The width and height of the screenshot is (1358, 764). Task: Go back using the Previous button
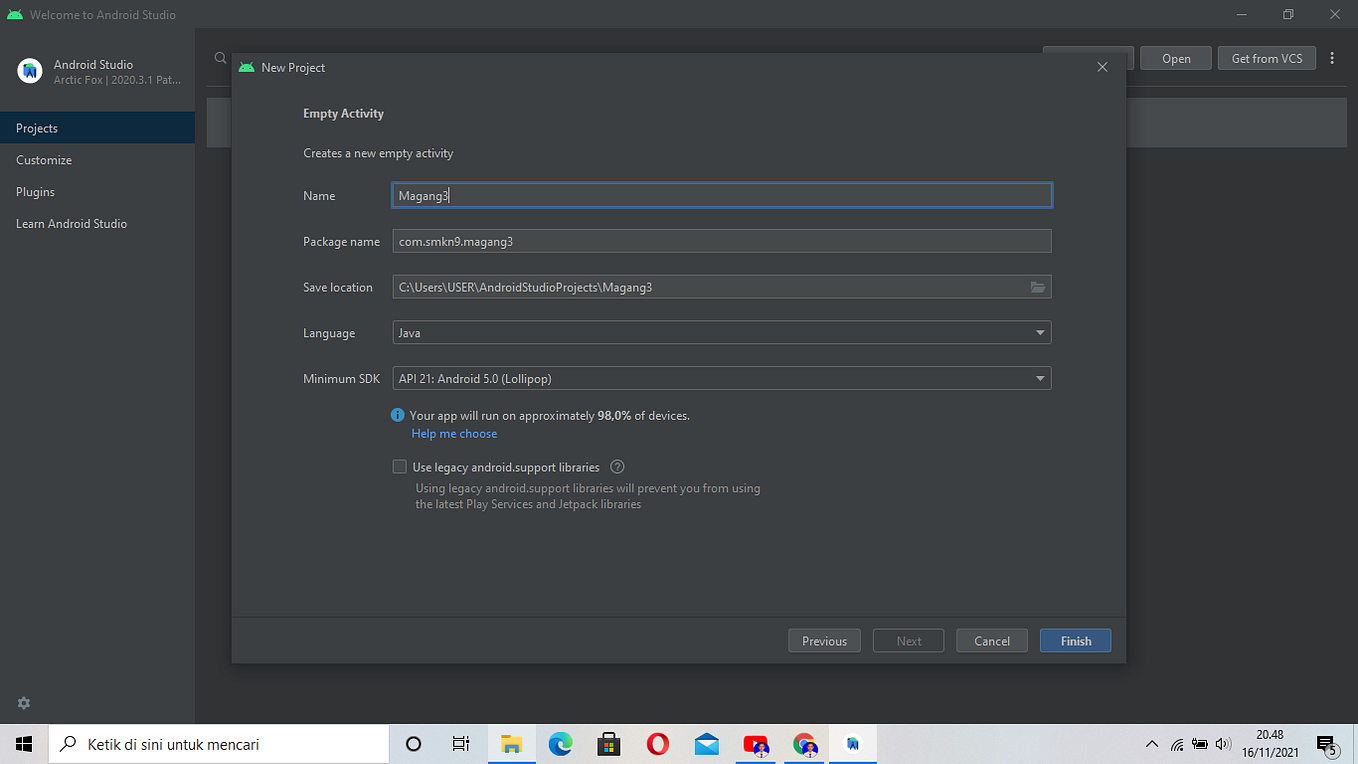pyautogui.click(x=824, y=640)
